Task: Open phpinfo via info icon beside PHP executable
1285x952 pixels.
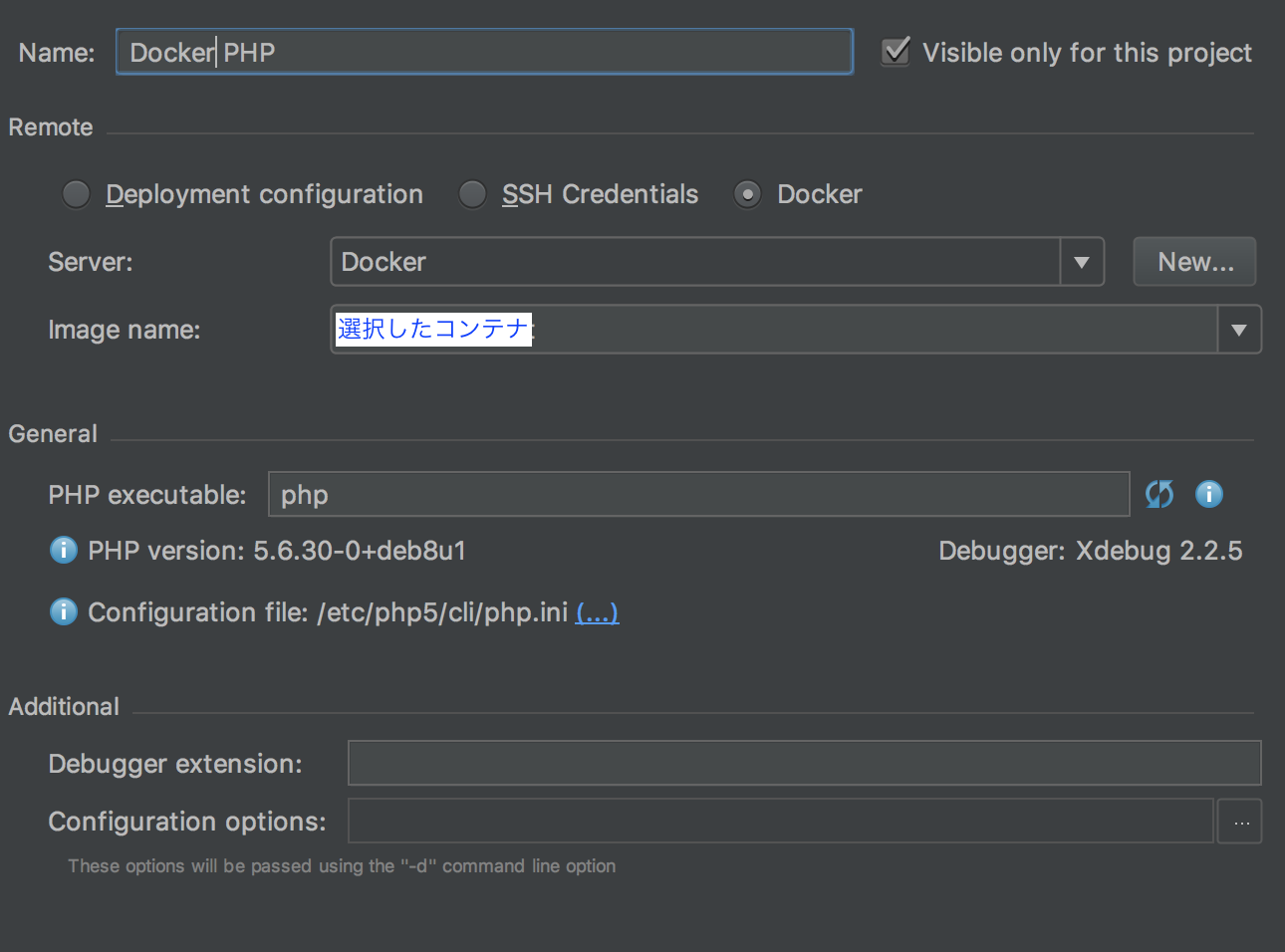Action: coord(1208,494)
